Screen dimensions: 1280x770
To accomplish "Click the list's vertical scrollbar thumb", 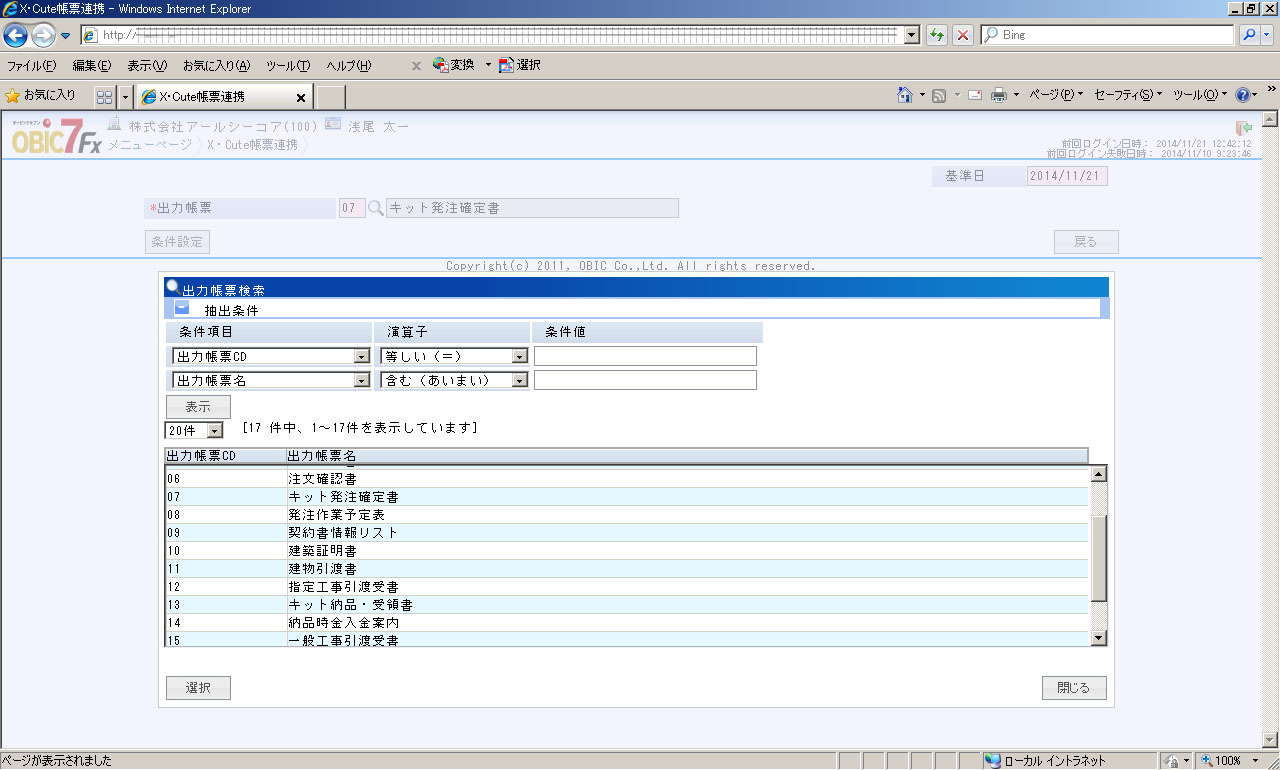I will click(1099, 558).
